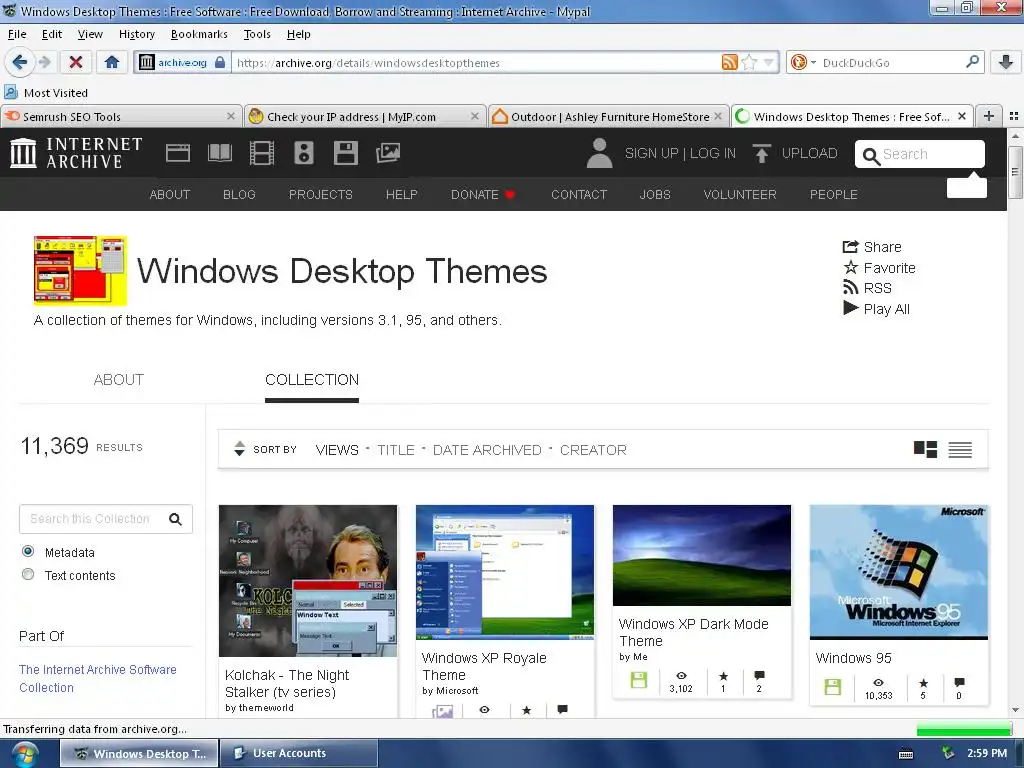This screenshot has height=768, width=1024.
Task: Open the History menu
Action: pyautogui.click(x=136, y=34)
